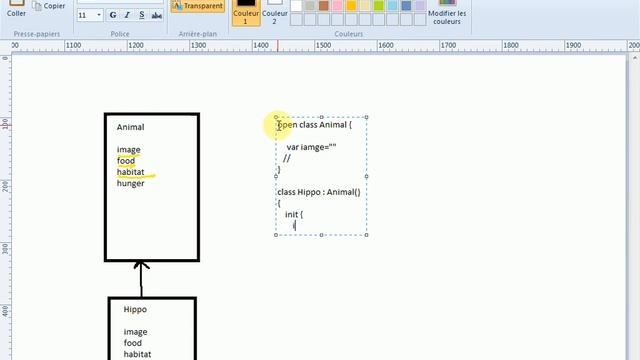This screenshot has height=360, width=640.
Task: Open Modifier les couleurs dialog
Action: point(447,13)
